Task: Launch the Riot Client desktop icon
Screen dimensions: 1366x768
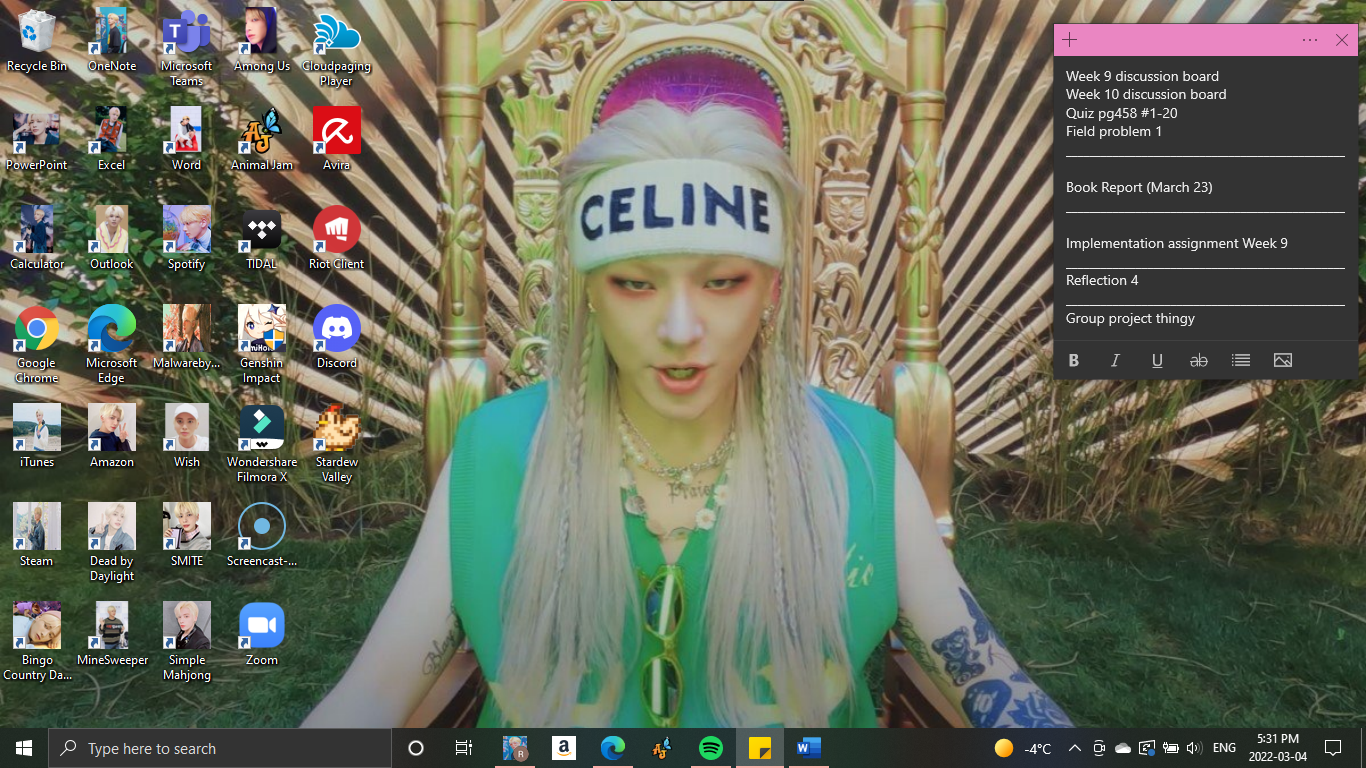Action: 337,238
